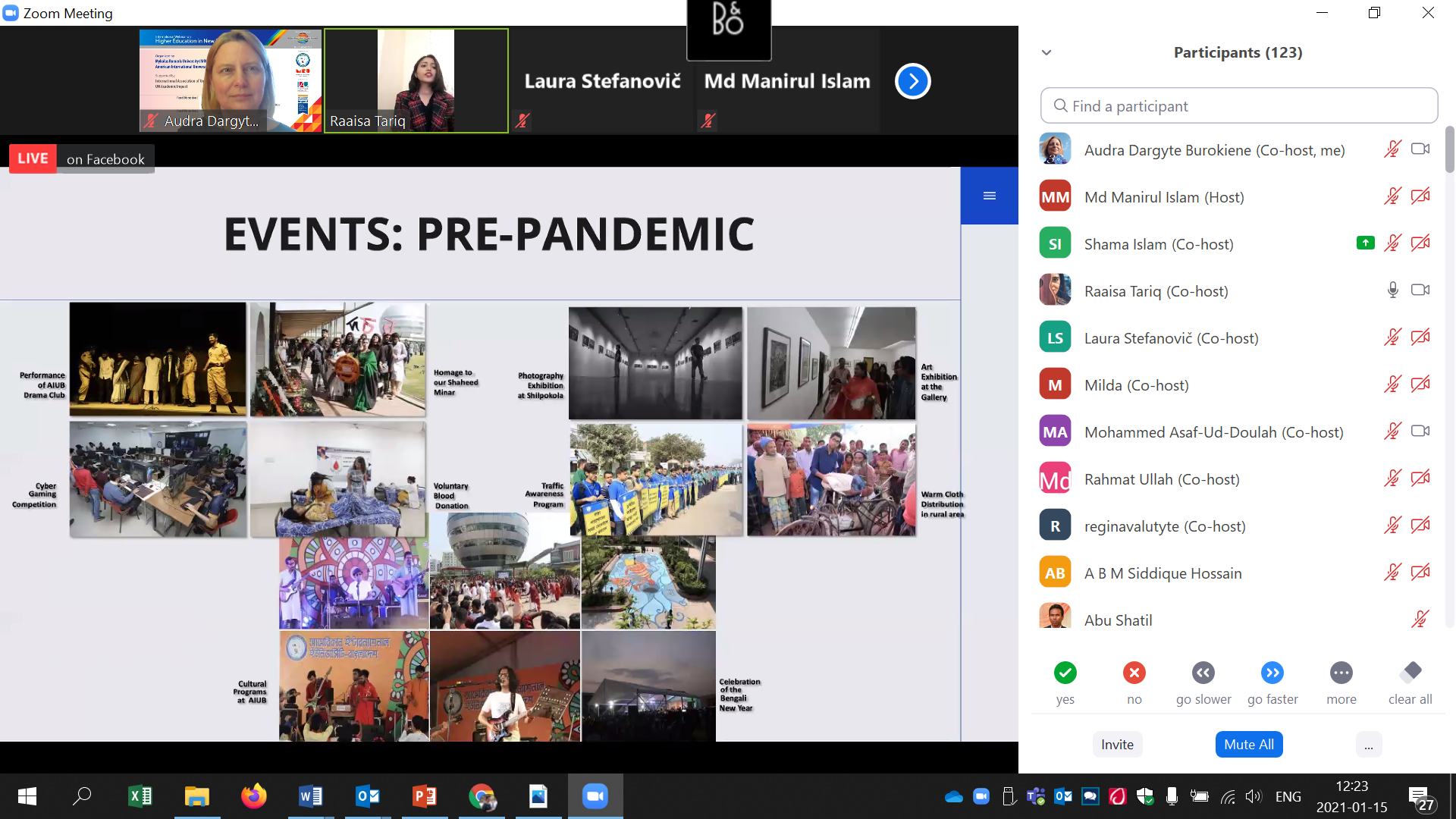Show next video thumbnails with blue arrow
This screenshot has height=819, width=1456.
pos(913,81)
